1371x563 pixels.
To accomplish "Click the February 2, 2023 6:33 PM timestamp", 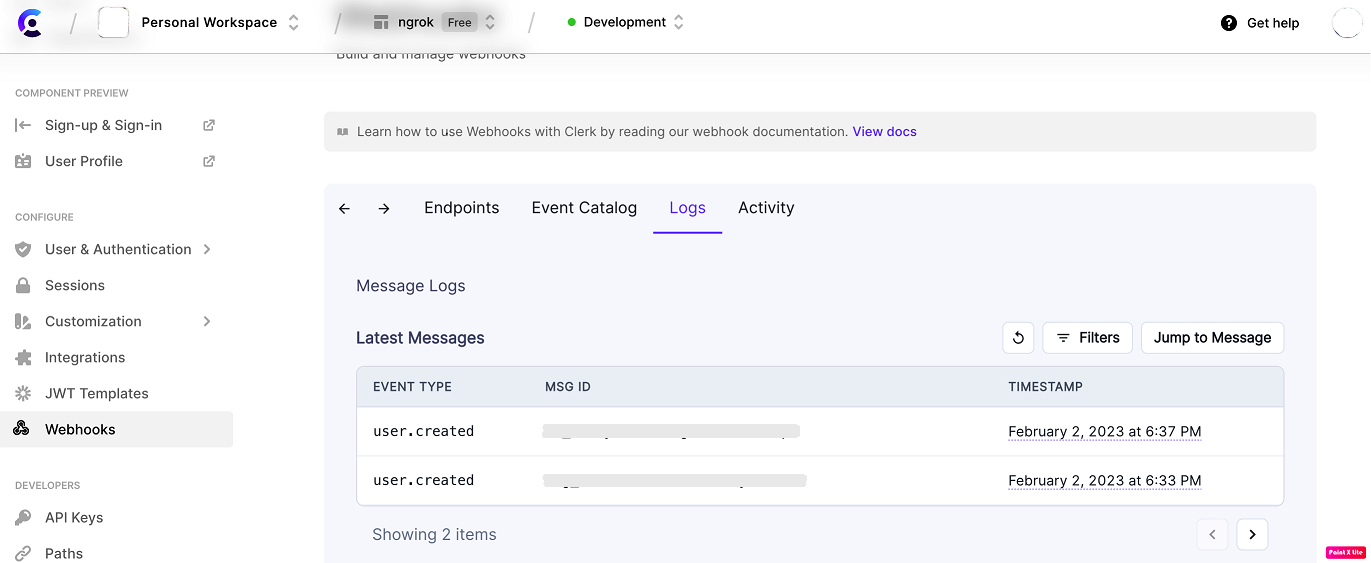I will pos(1104,480).
